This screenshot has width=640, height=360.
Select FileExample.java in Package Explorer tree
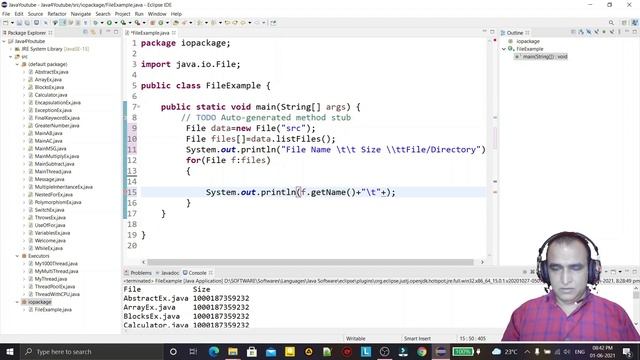point(53,309)
